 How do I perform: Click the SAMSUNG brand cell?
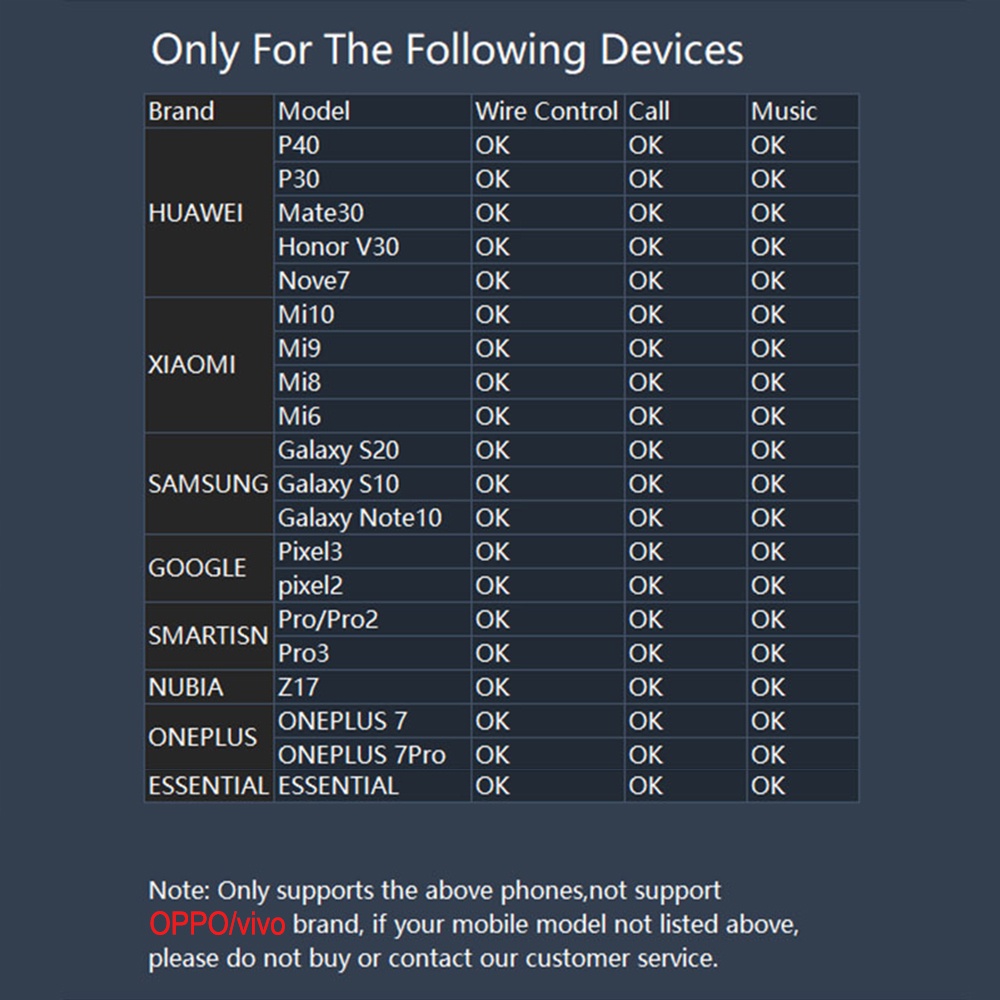pos(209,483)
